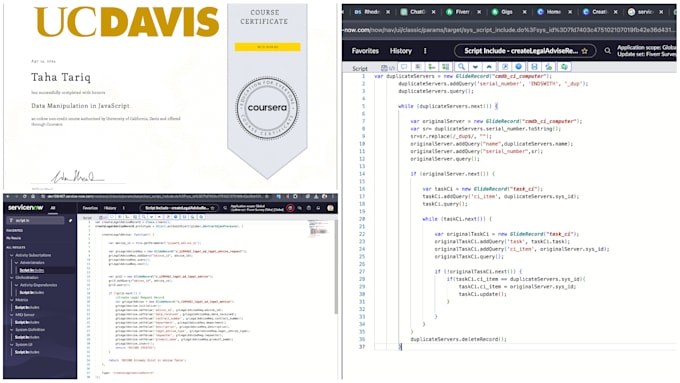
Task: Collapse the Activity Dependencies tree node
Action: coord(16,285)
